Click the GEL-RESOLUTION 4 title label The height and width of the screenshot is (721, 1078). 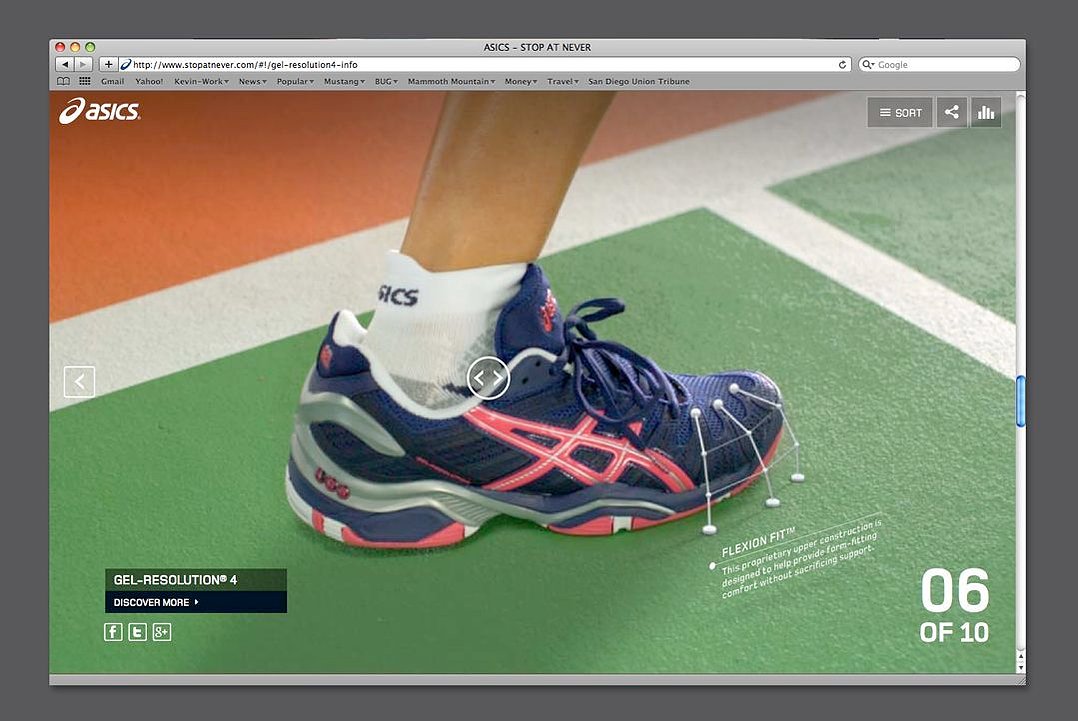(196, 579)
